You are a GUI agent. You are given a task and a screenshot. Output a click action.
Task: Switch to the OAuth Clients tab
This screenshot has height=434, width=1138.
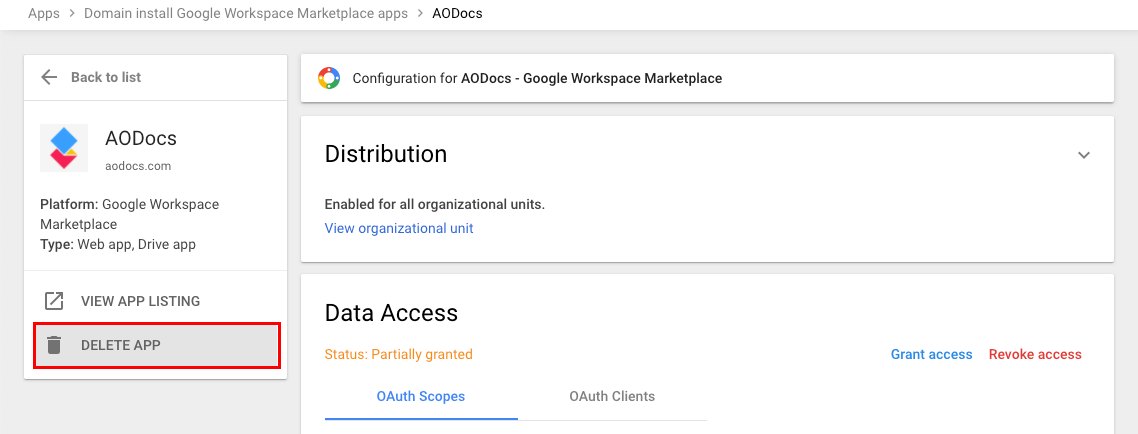click(612, 396)
